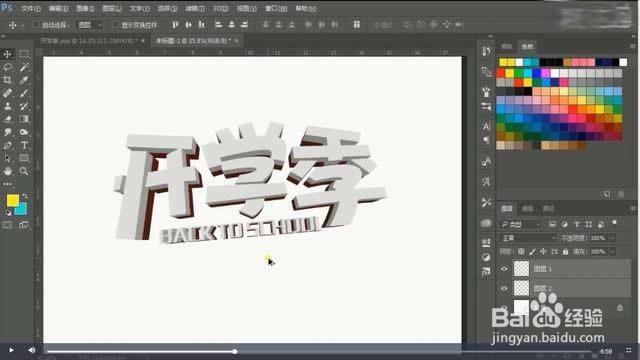Select the Rectangle shape tool

(24, 158)
